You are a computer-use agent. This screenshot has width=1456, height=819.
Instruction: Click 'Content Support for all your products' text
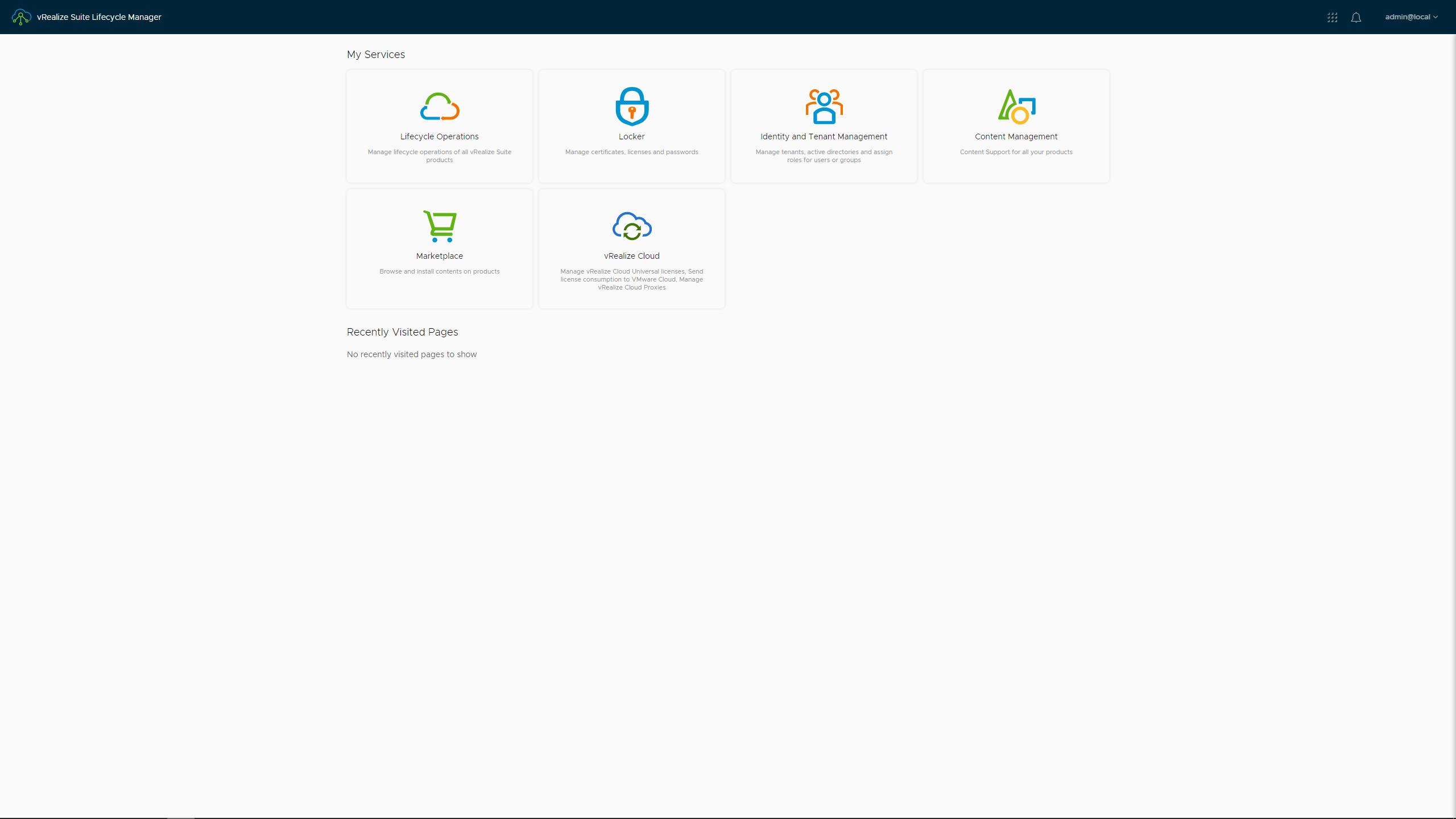point(1016,152)
